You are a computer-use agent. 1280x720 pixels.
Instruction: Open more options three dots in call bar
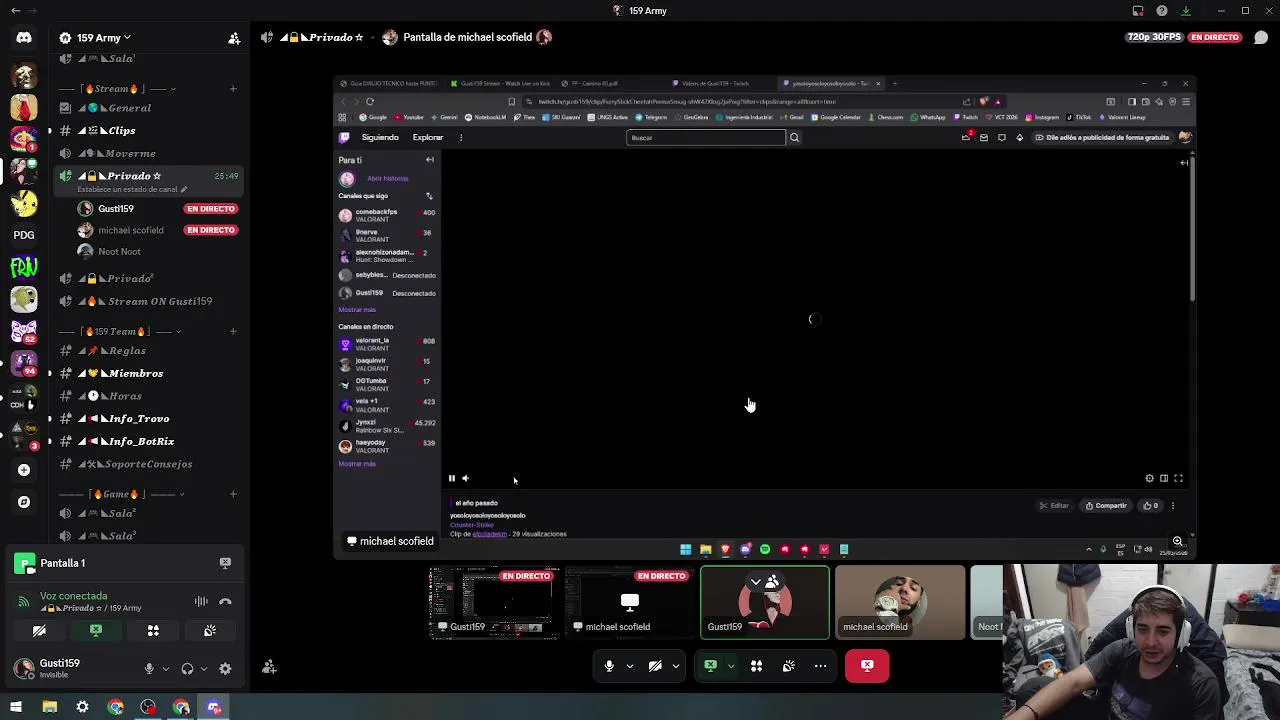(x=821, y=666)
